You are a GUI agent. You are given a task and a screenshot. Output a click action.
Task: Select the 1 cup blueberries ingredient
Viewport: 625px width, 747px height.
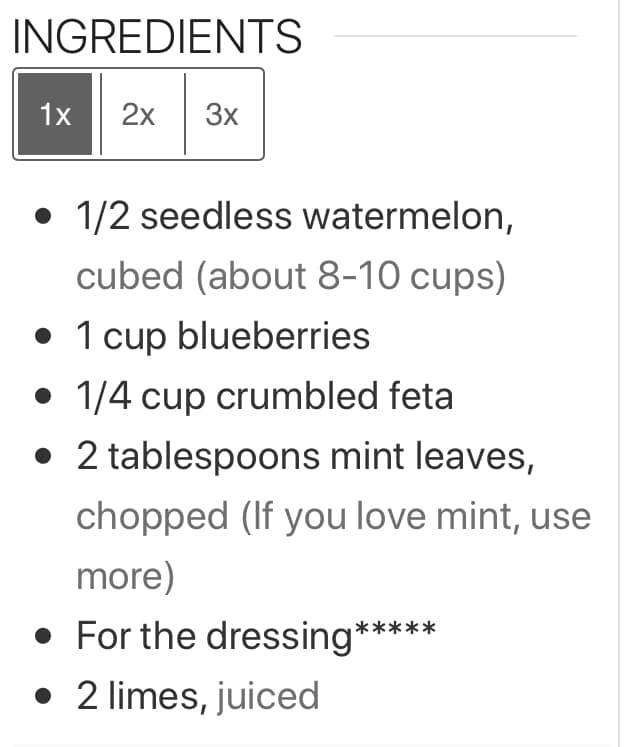(223, 336)
